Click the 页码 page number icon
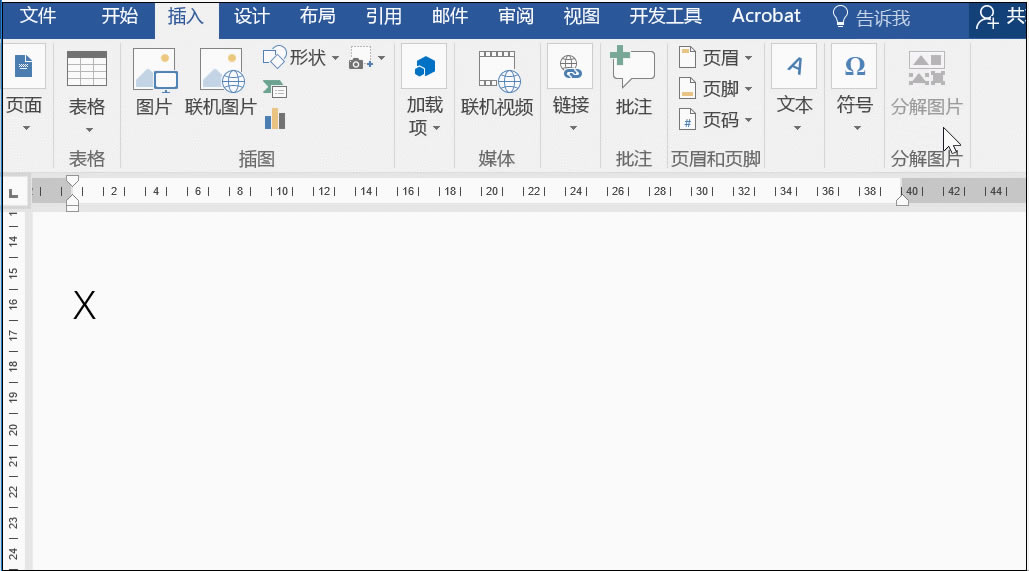1029x571 pixels. (x=686, y=119)
